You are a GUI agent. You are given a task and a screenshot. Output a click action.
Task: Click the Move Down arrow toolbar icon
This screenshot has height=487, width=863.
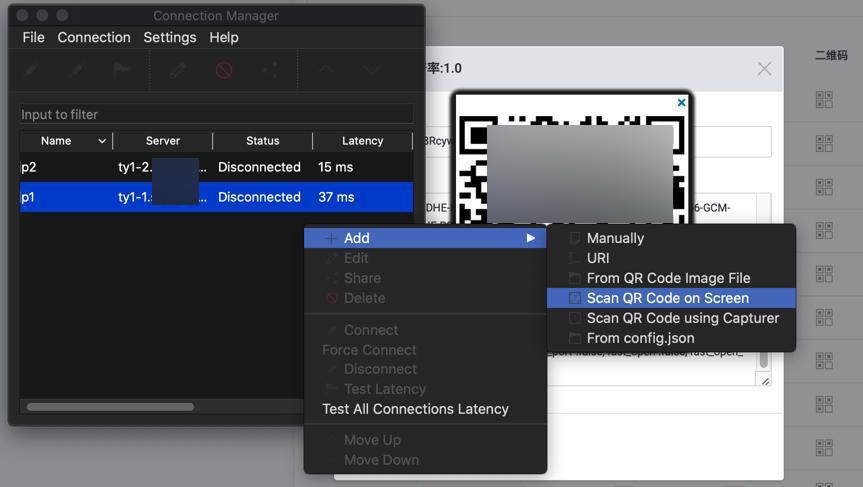click(x=372, y=70)
